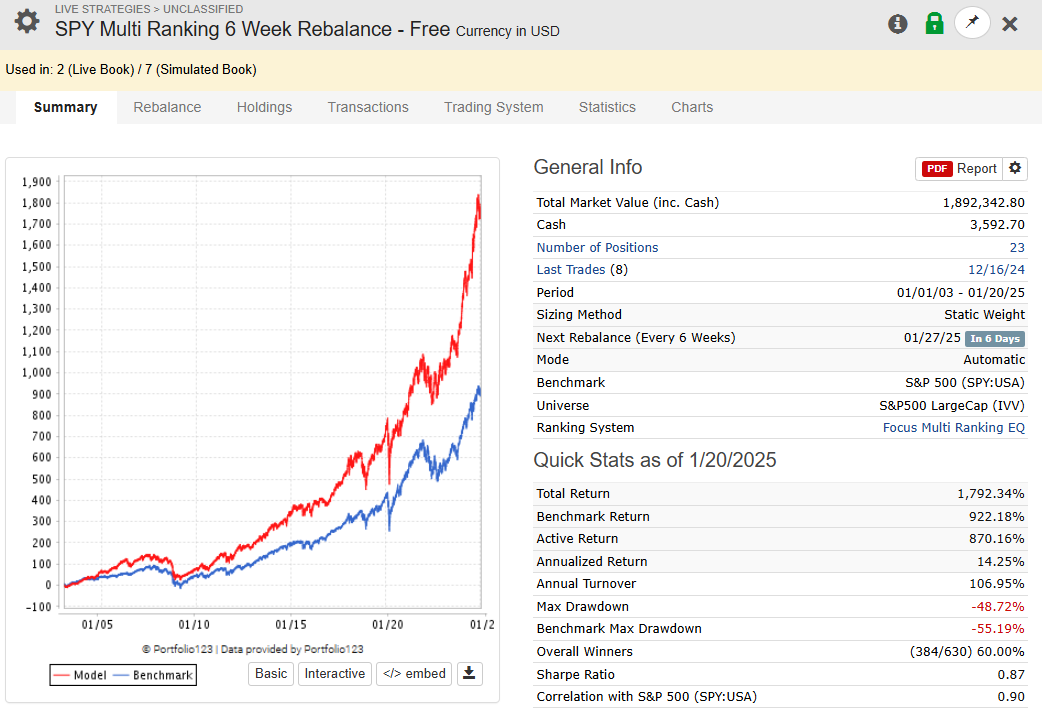Click the Automatic mode value
1042x726 pixels.
(x=994, y=360)
